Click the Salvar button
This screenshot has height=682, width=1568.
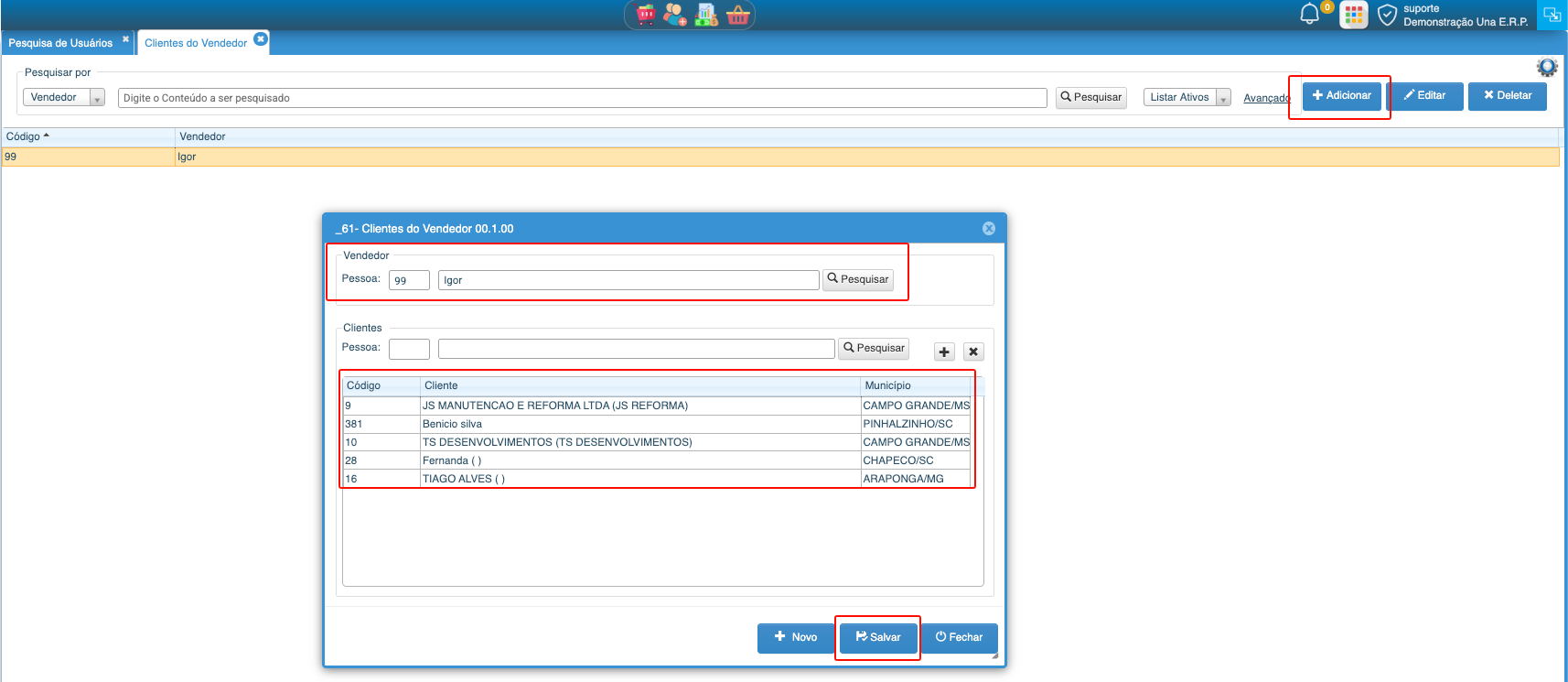pos(878,637)
